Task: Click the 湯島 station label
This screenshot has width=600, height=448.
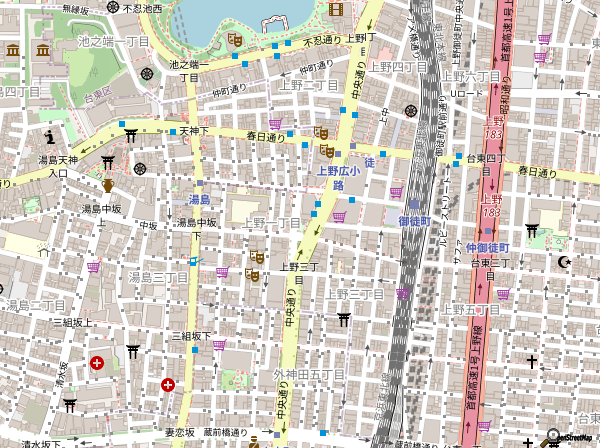Action: pos(199,200)
